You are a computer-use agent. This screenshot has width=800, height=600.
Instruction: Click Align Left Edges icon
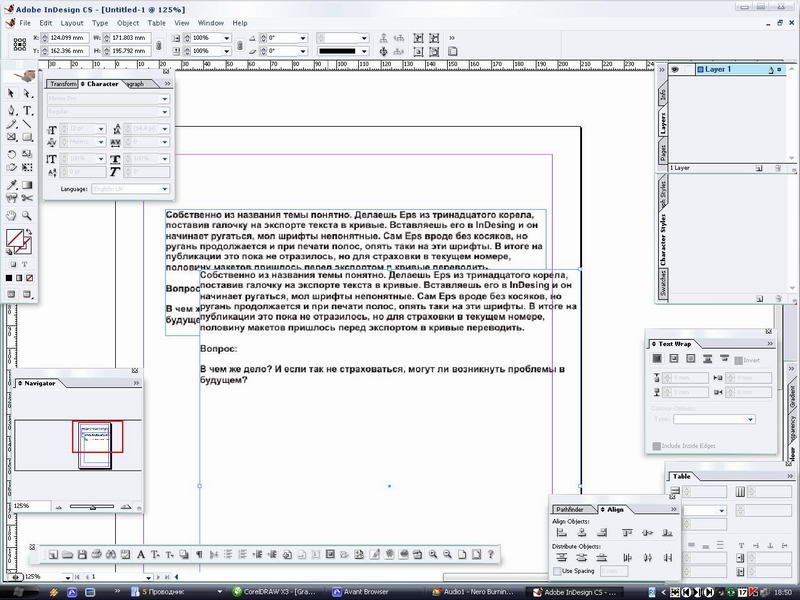(x=561, y=533)
